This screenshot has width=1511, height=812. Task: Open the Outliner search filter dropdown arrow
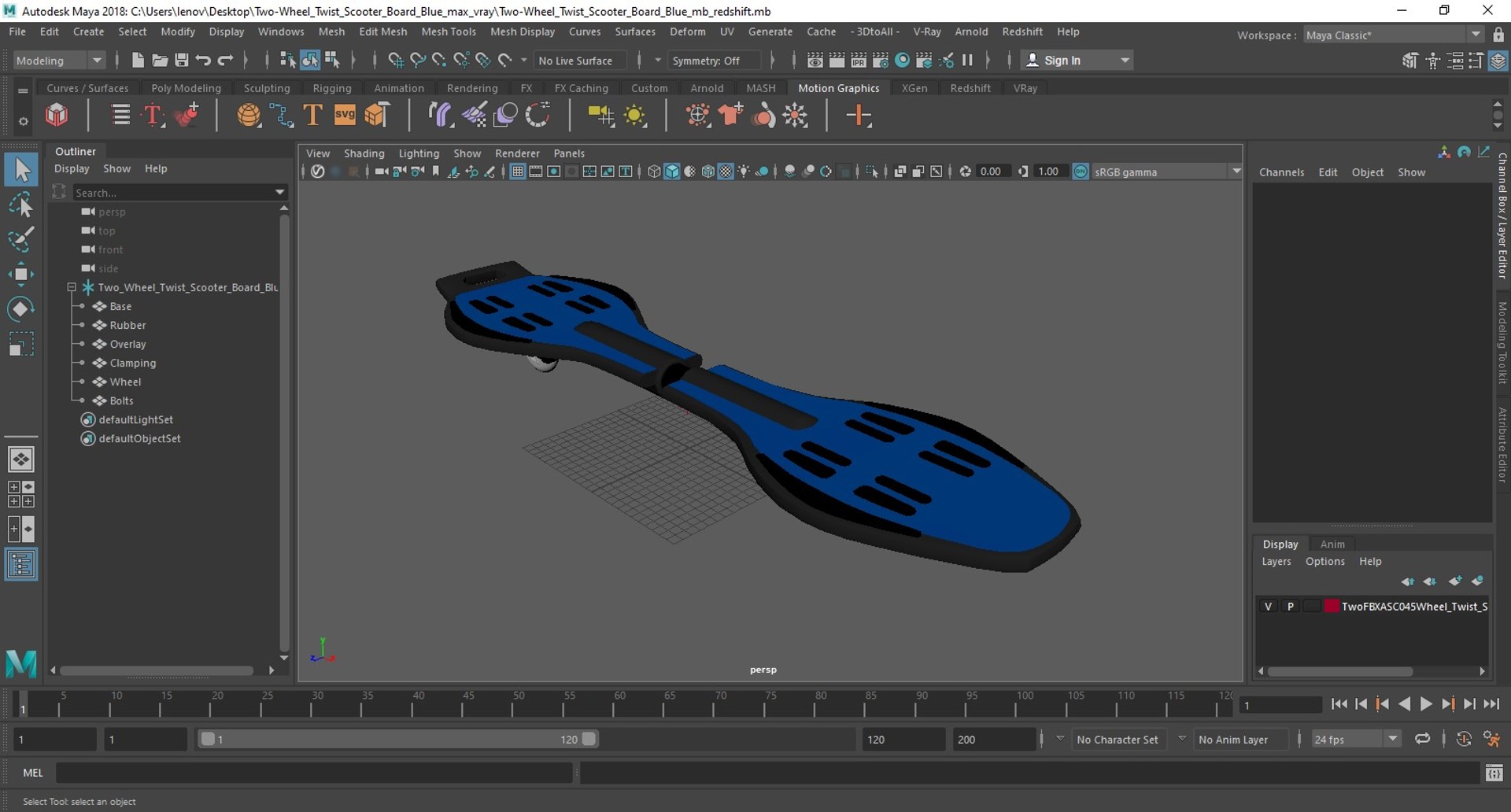pos(279,192)
